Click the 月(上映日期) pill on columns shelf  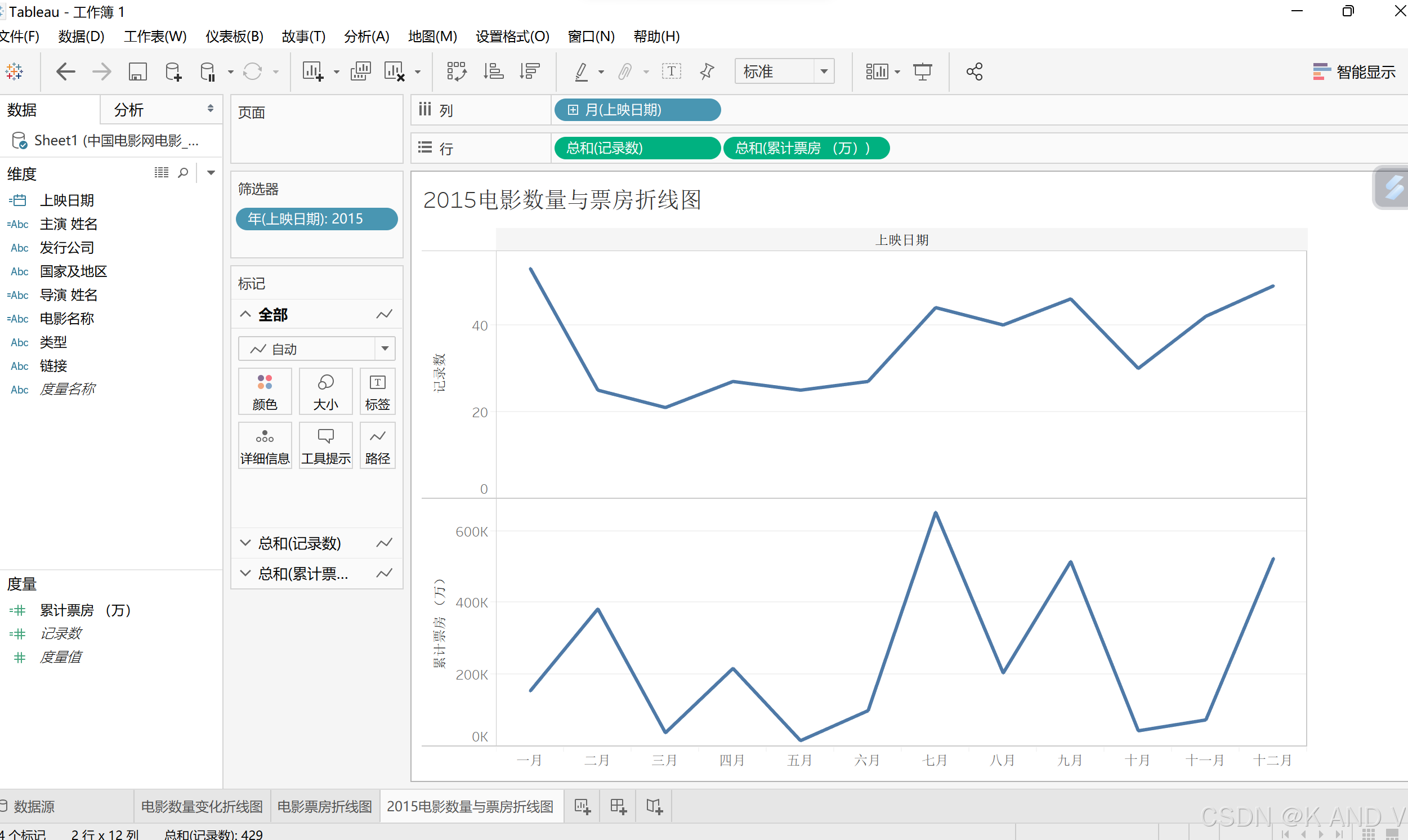637,110
